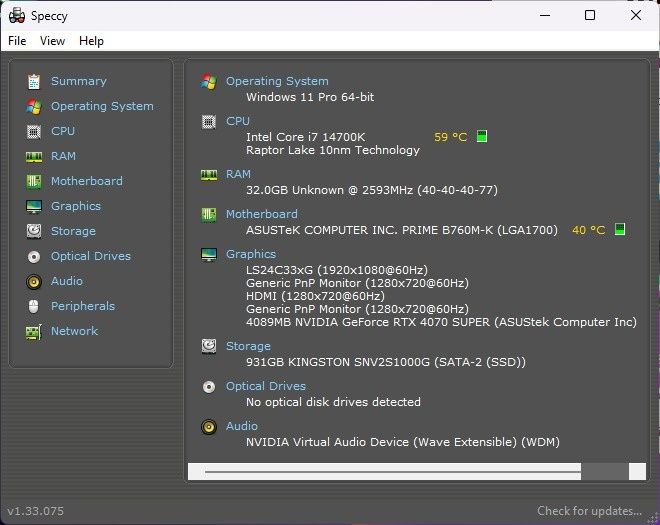
Task: Show Optical Drives from the sidebar
Action: [90, 256]
